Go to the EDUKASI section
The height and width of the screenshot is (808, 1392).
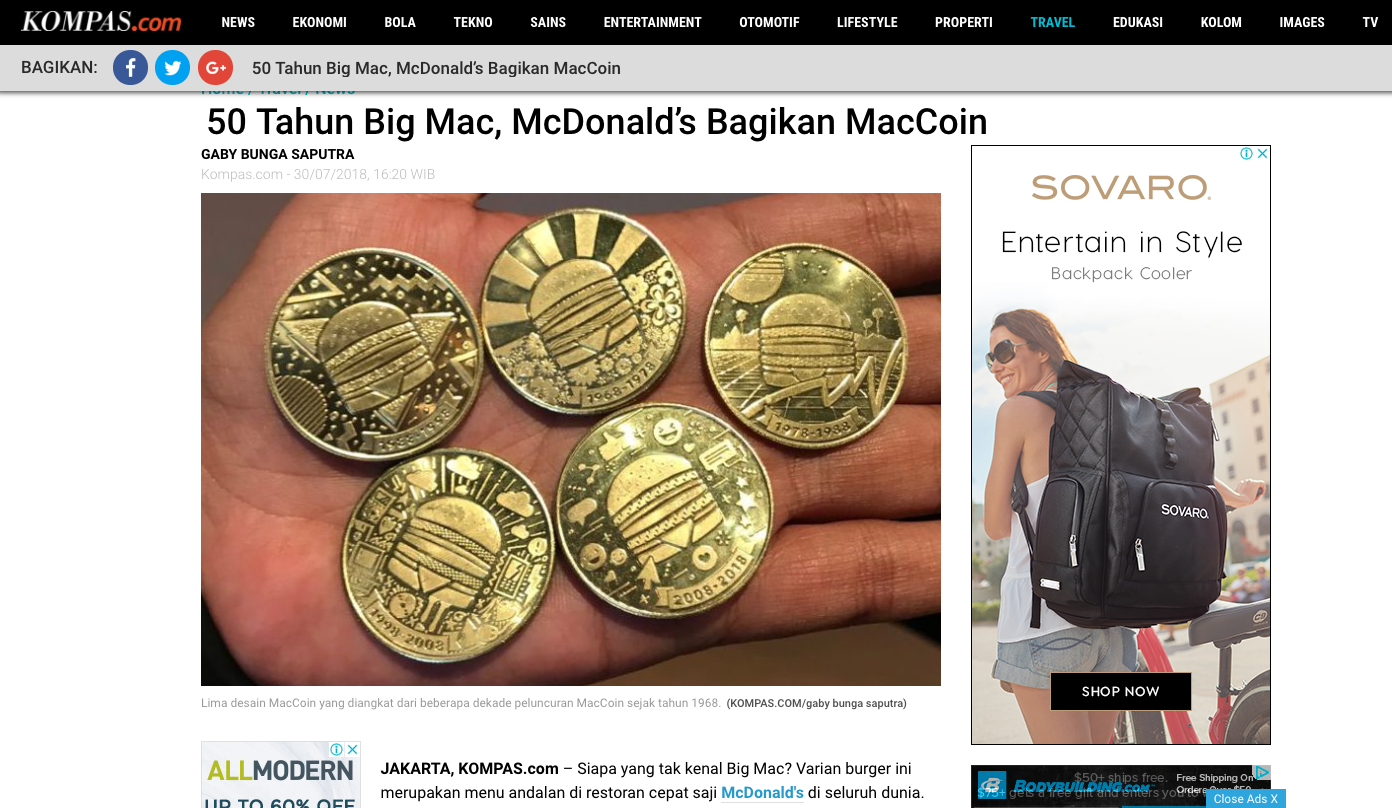[1138, 22]
